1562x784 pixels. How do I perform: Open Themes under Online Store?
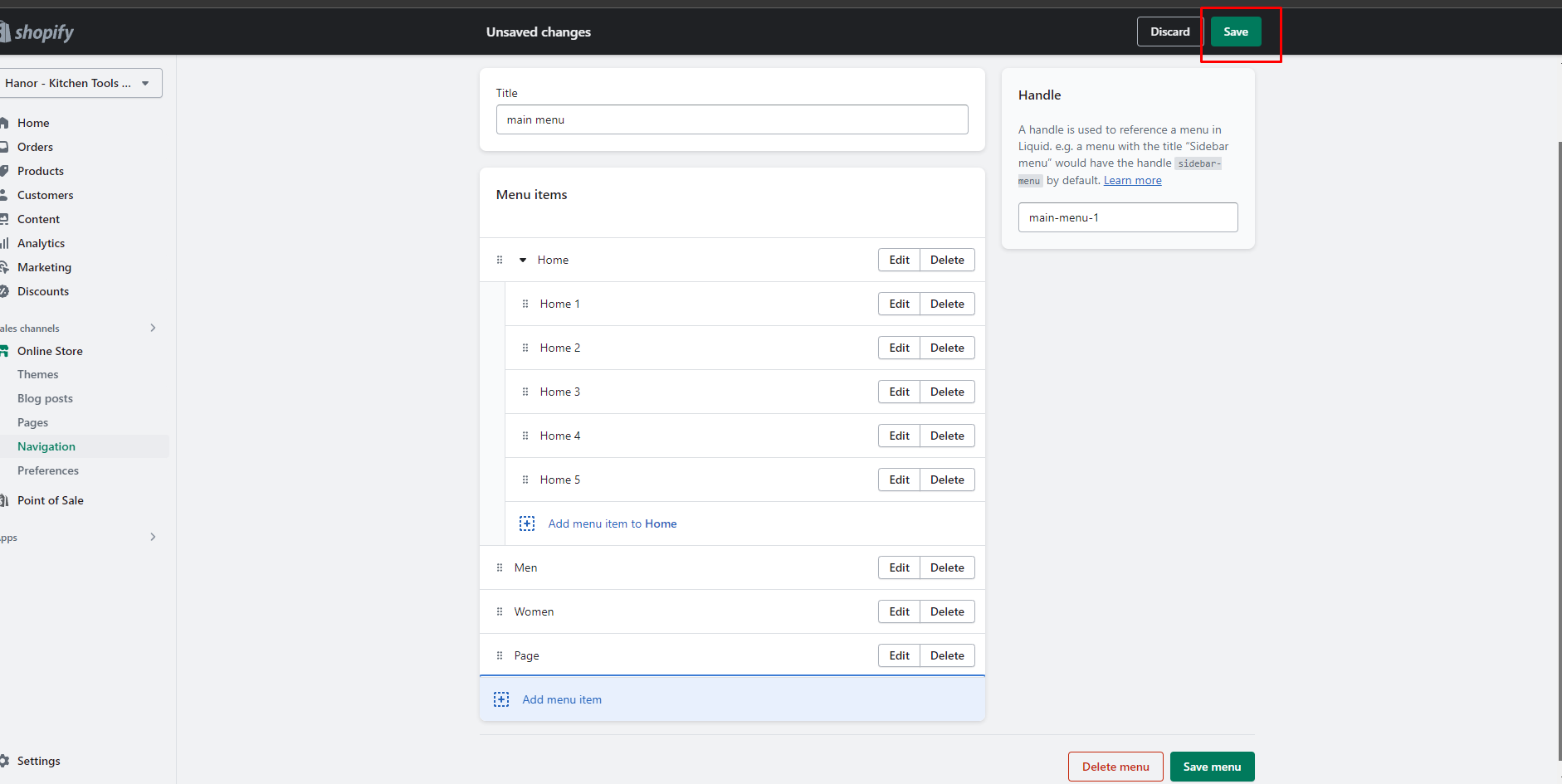(38, 374)
